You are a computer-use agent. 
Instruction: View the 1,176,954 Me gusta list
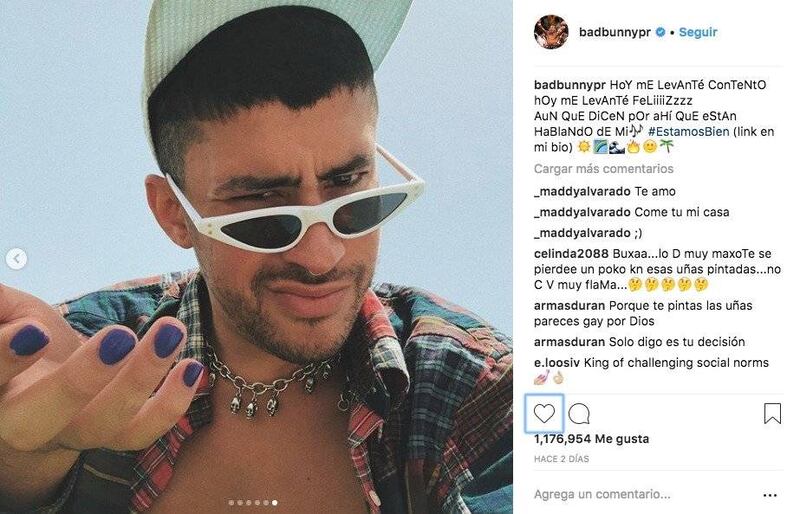(x=591, y=439)
